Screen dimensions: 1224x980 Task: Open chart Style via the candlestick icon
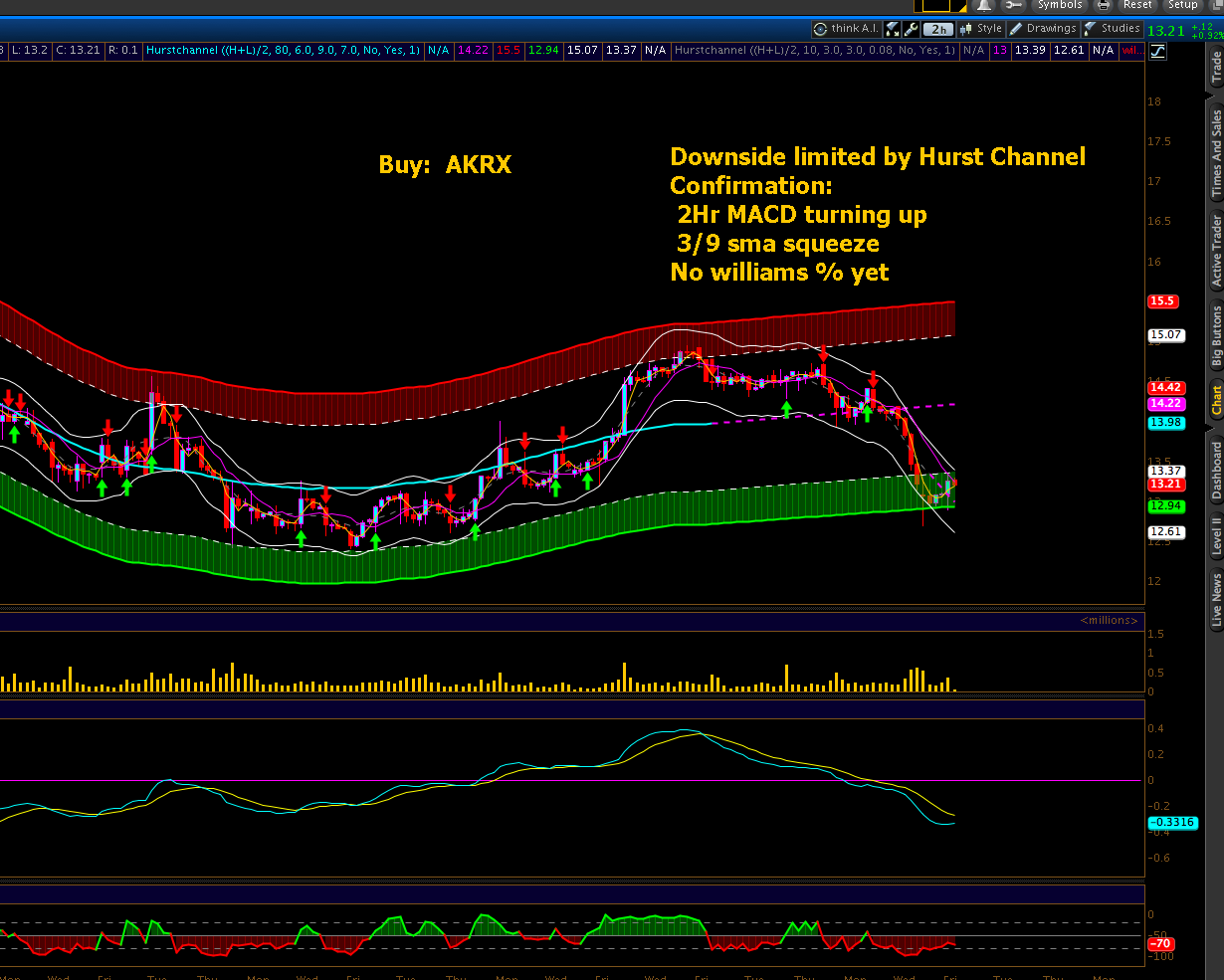(x=965, y=29)
